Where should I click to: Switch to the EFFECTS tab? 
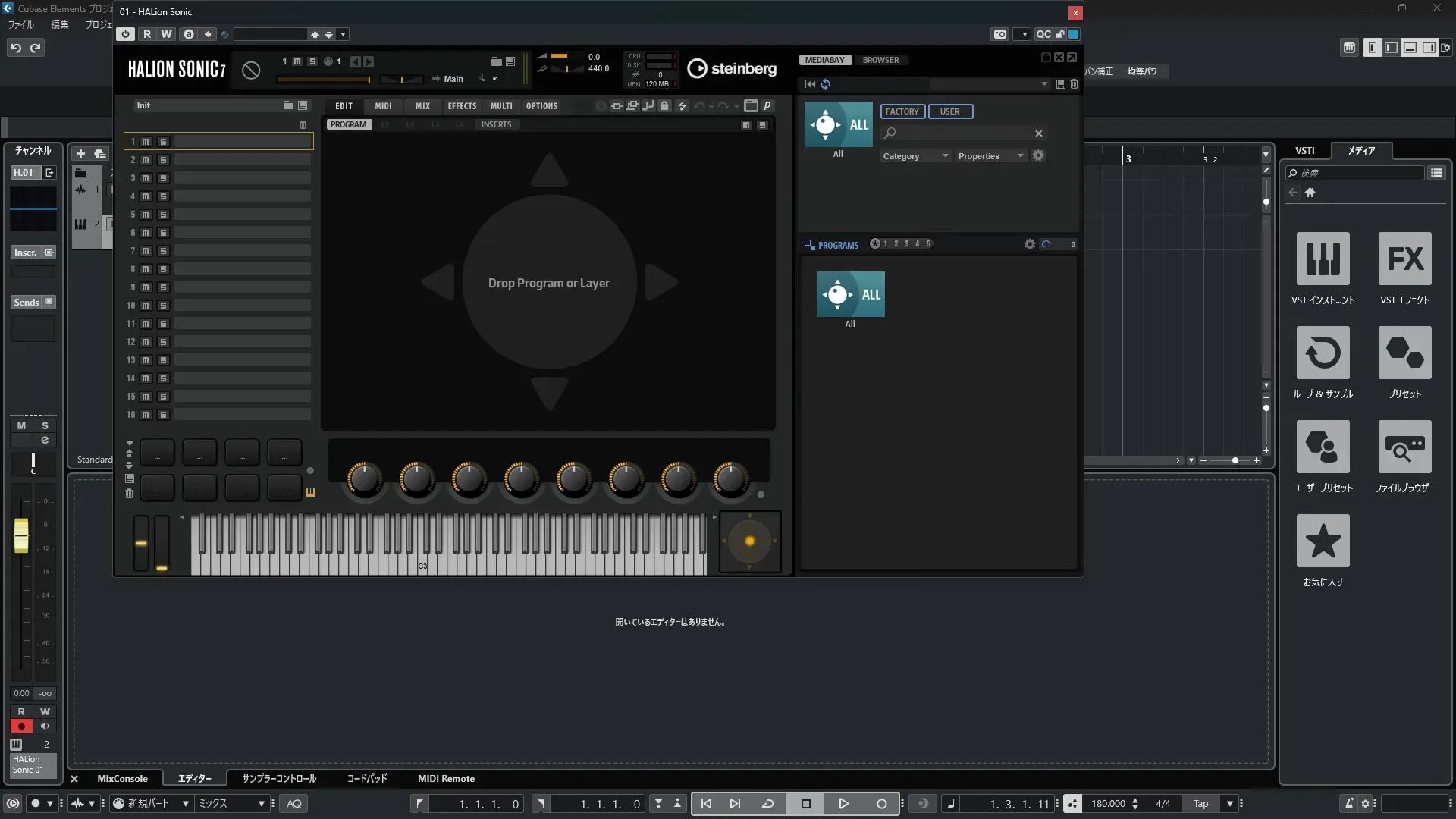tap(462, 106)
